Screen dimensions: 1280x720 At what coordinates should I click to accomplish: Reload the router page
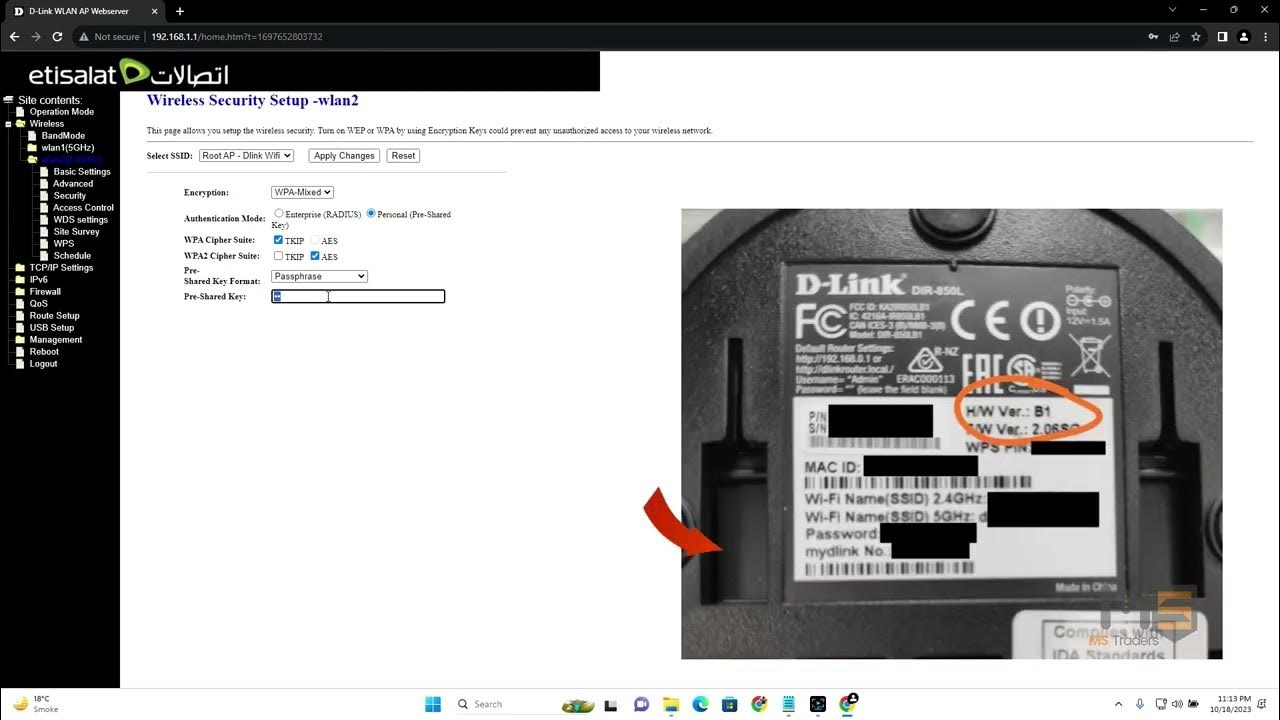(57, 37)
